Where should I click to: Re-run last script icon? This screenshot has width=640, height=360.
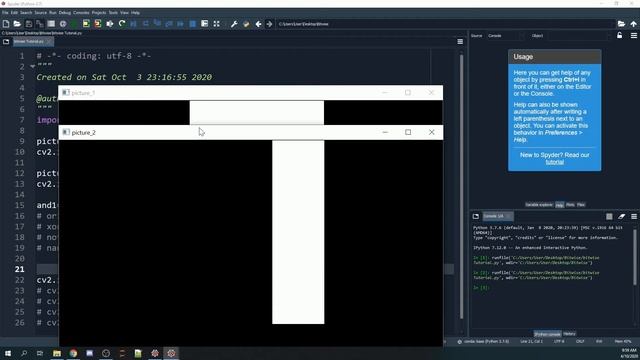click(122, 24)
